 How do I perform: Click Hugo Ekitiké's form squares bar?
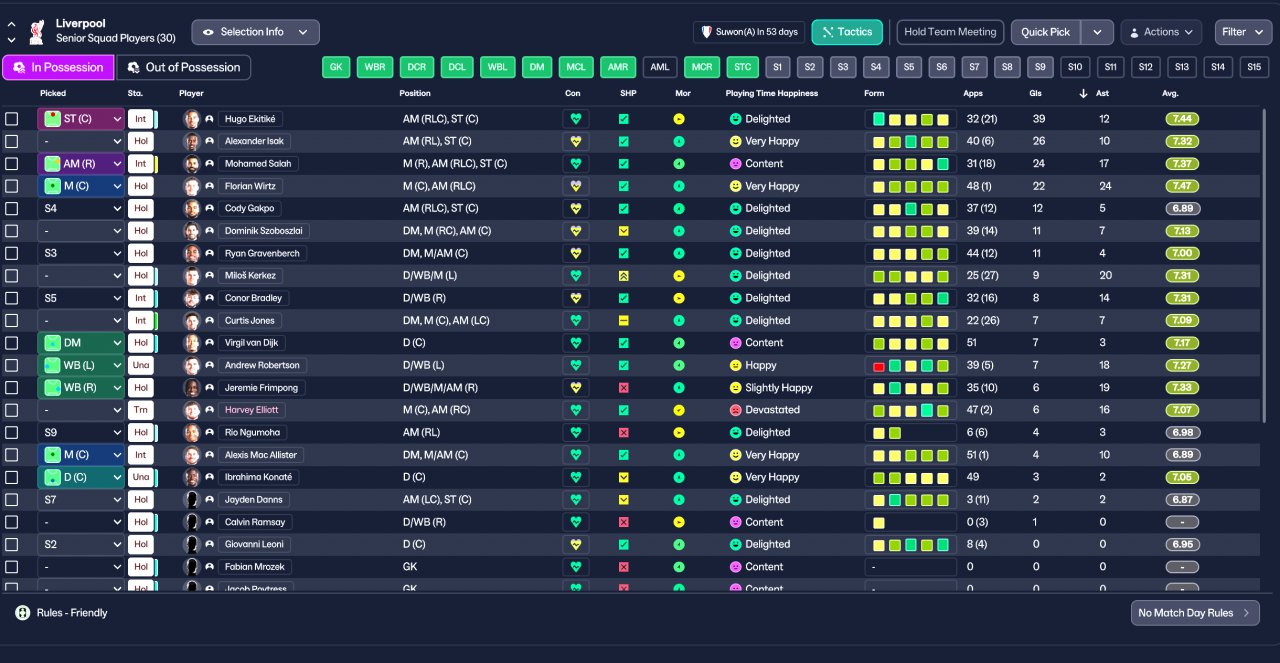click(910, 119)
